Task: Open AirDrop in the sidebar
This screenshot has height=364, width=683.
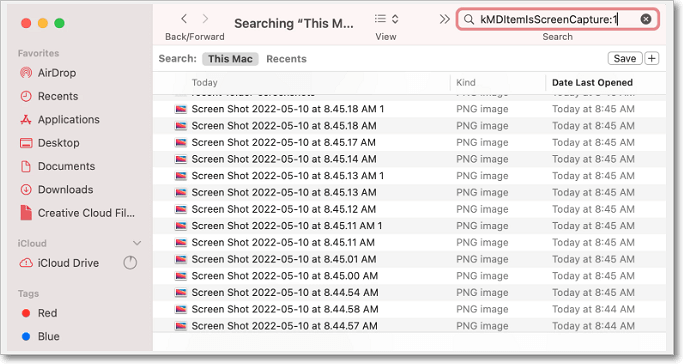Action: (x=48, y=73)
